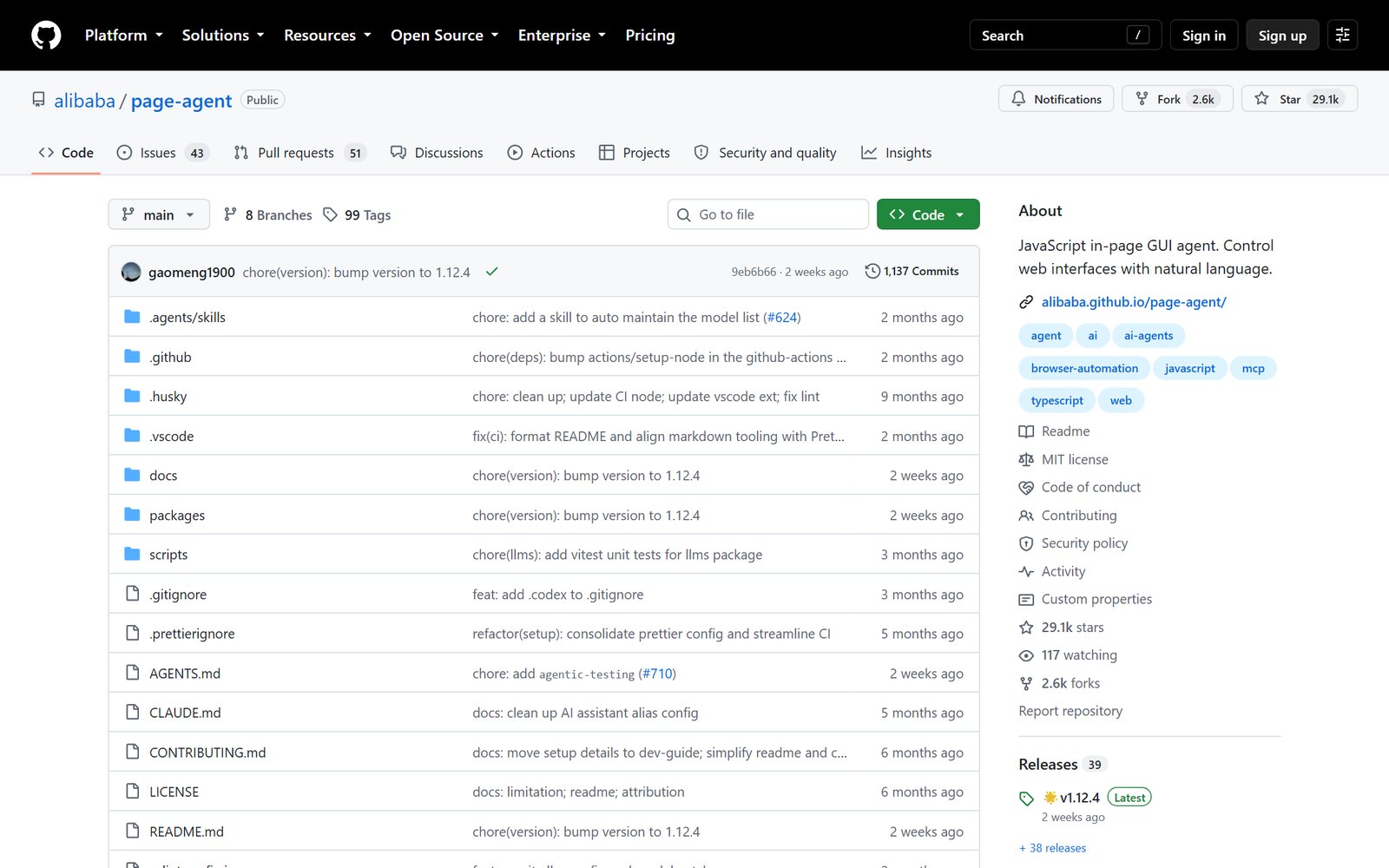This screenshot has width=1389, height=868.
Task: Click the browser-automation topic tag
Action: point(1084,368)
